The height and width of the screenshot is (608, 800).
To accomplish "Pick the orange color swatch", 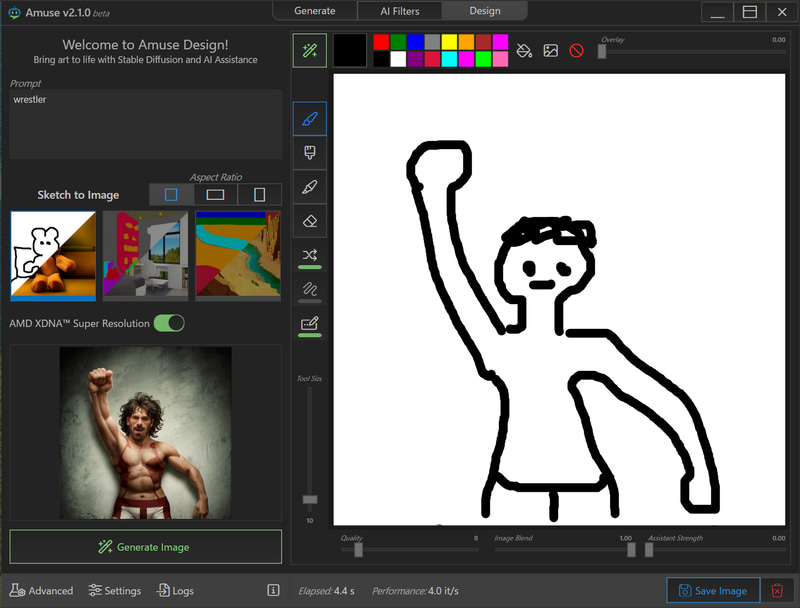I will (466, 42).
